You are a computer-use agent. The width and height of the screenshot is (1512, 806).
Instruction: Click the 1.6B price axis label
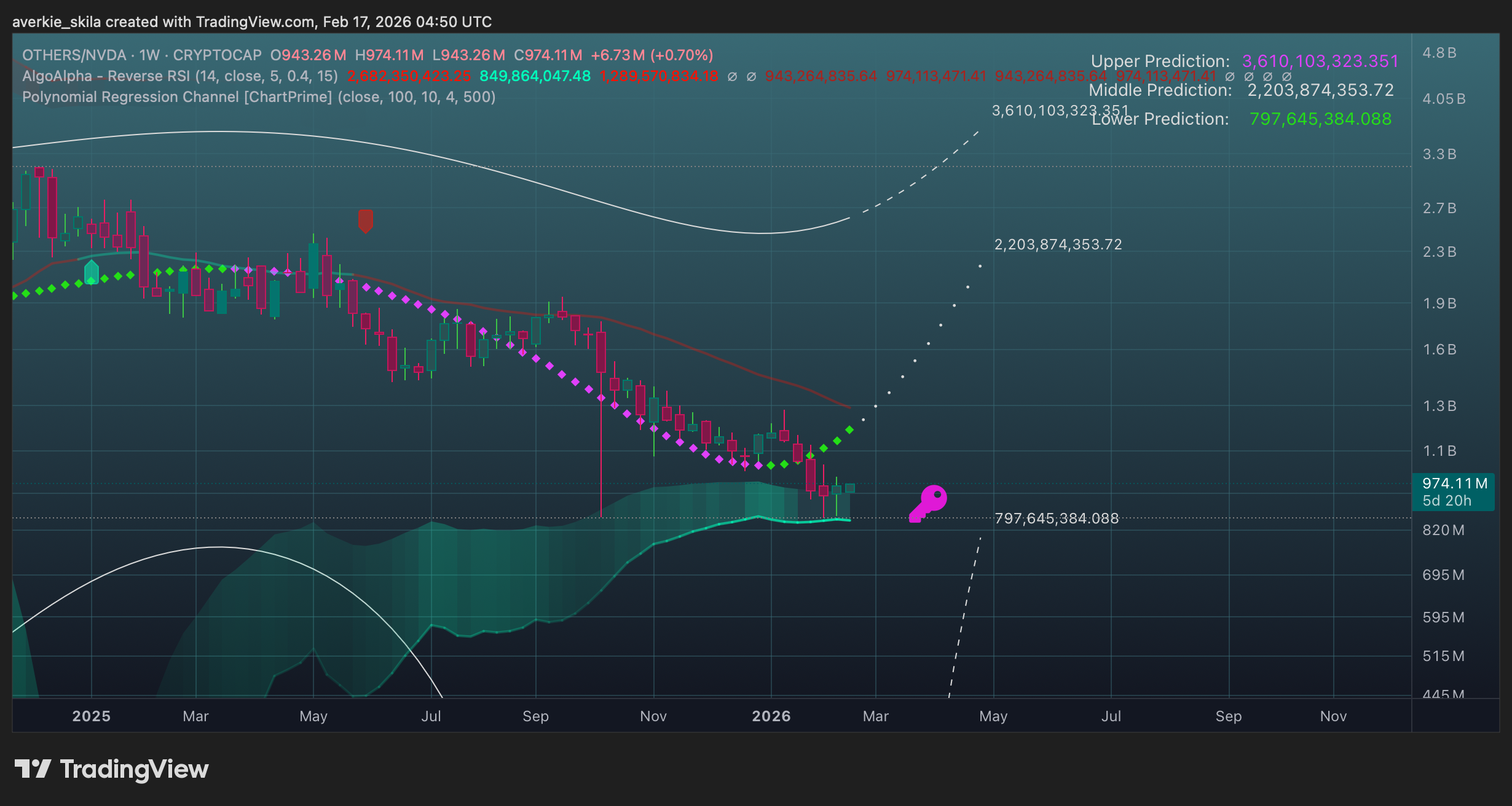(1439, 350)
